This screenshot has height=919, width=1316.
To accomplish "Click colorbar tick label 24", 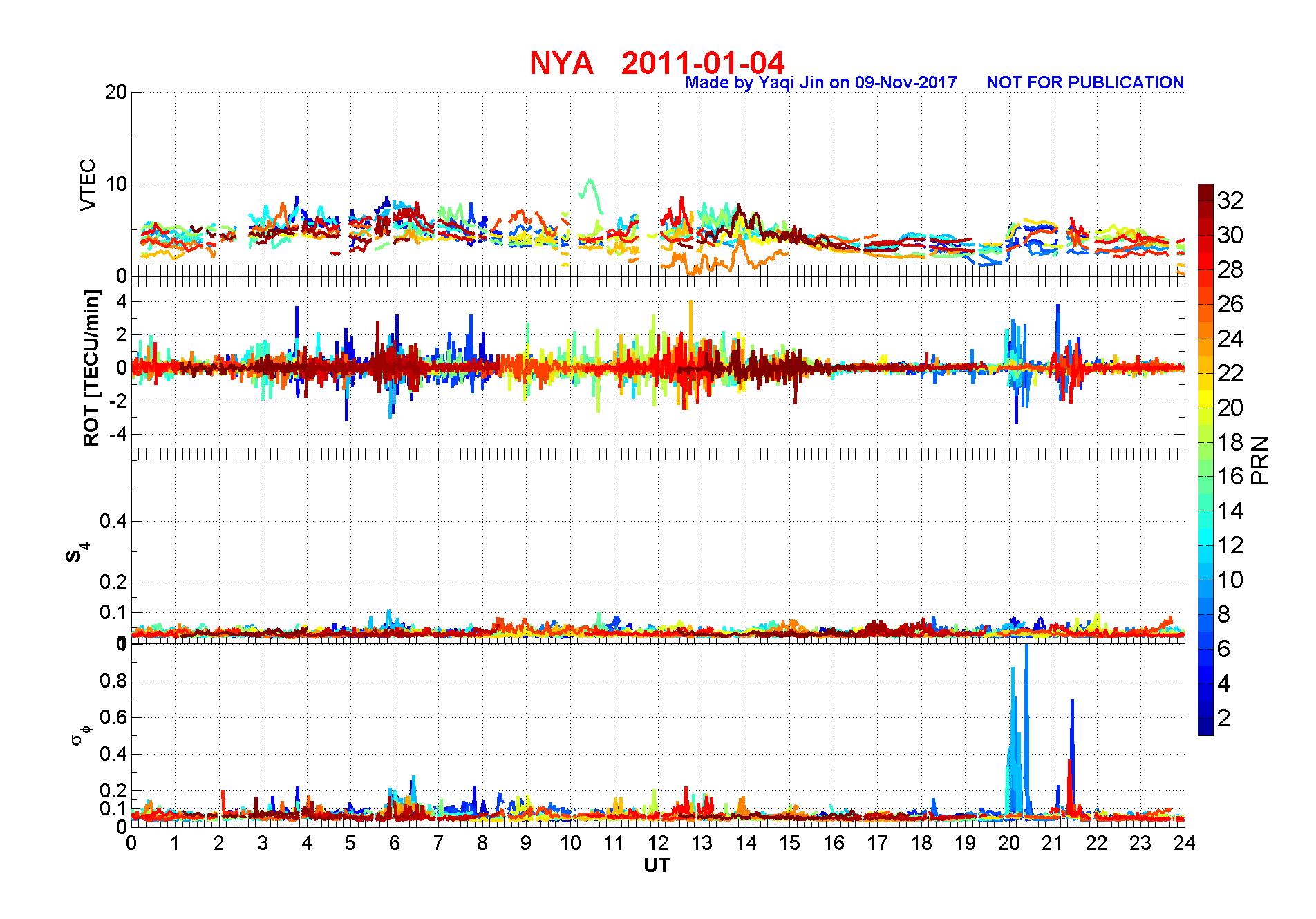I will pyautogui.click(x=1230, y=339).
